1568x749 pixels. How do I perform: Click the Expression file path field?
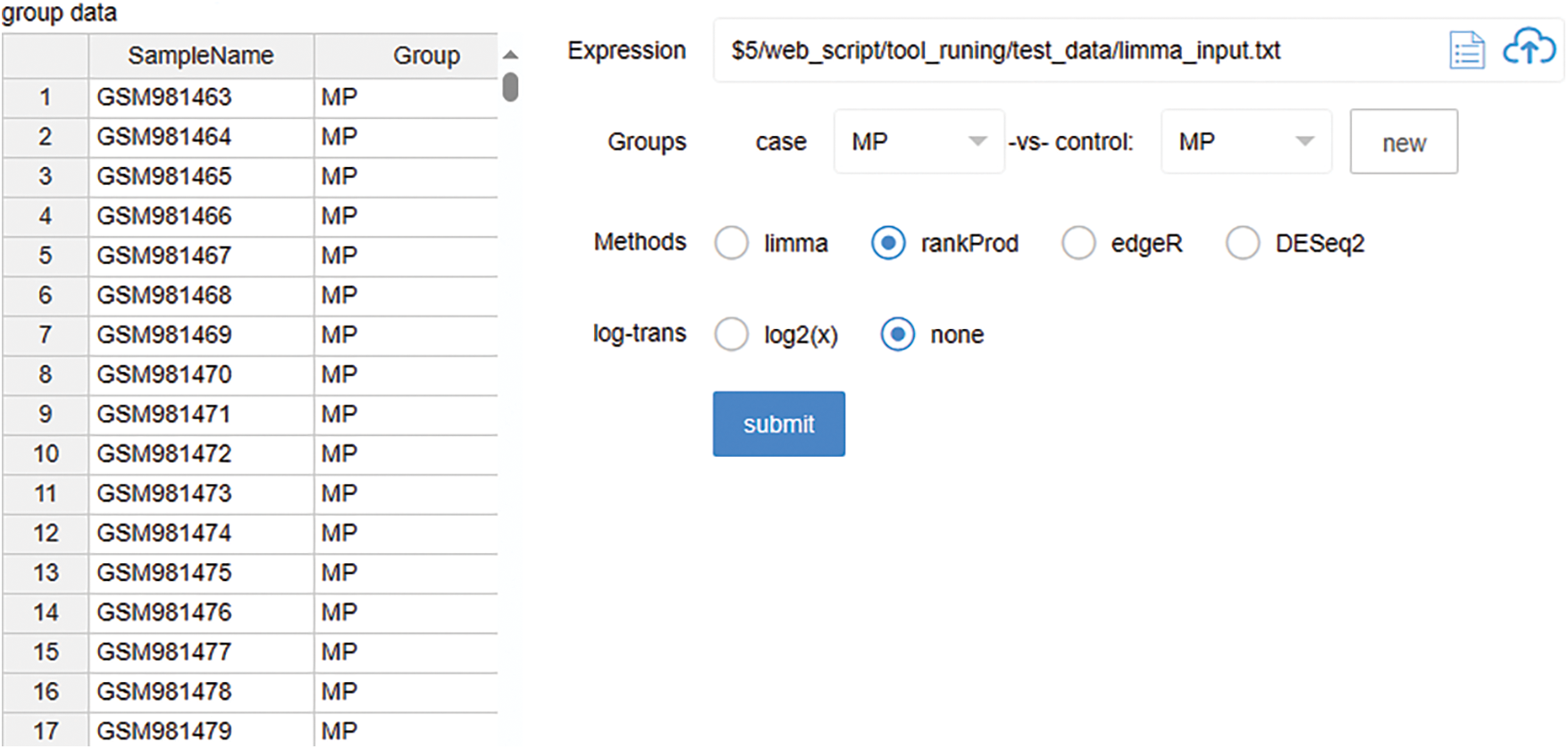click(1072, 51)
